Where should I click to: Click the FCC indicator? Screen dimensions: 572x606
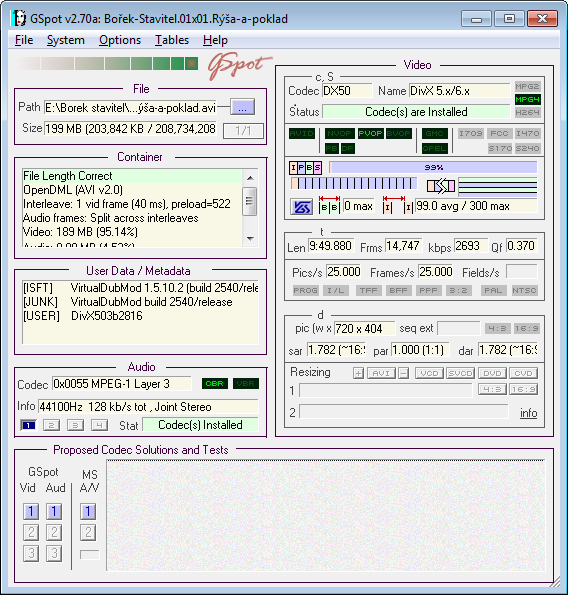[499, 134]
